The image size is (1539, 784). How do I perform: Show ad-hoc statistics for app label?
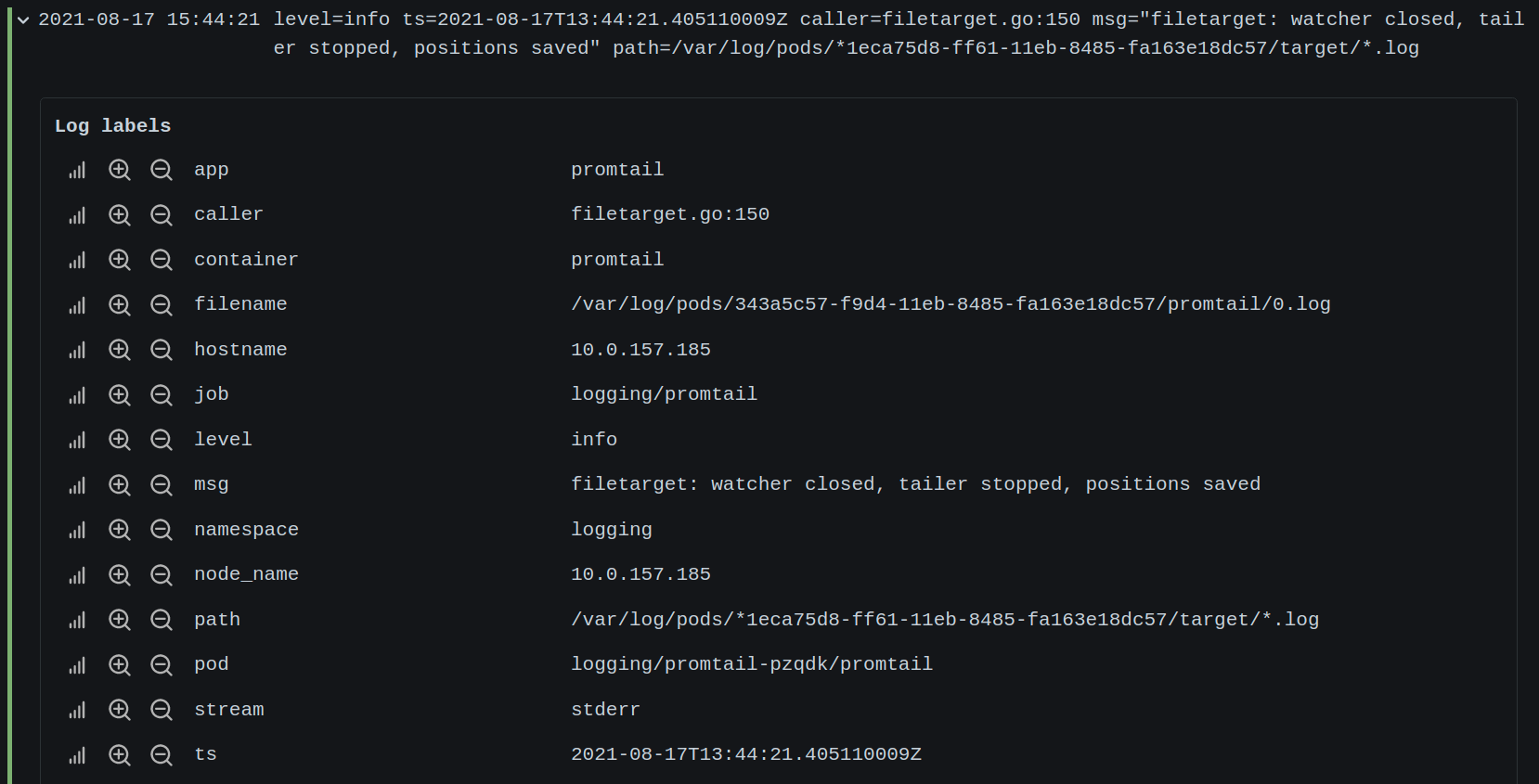[77, 170]
